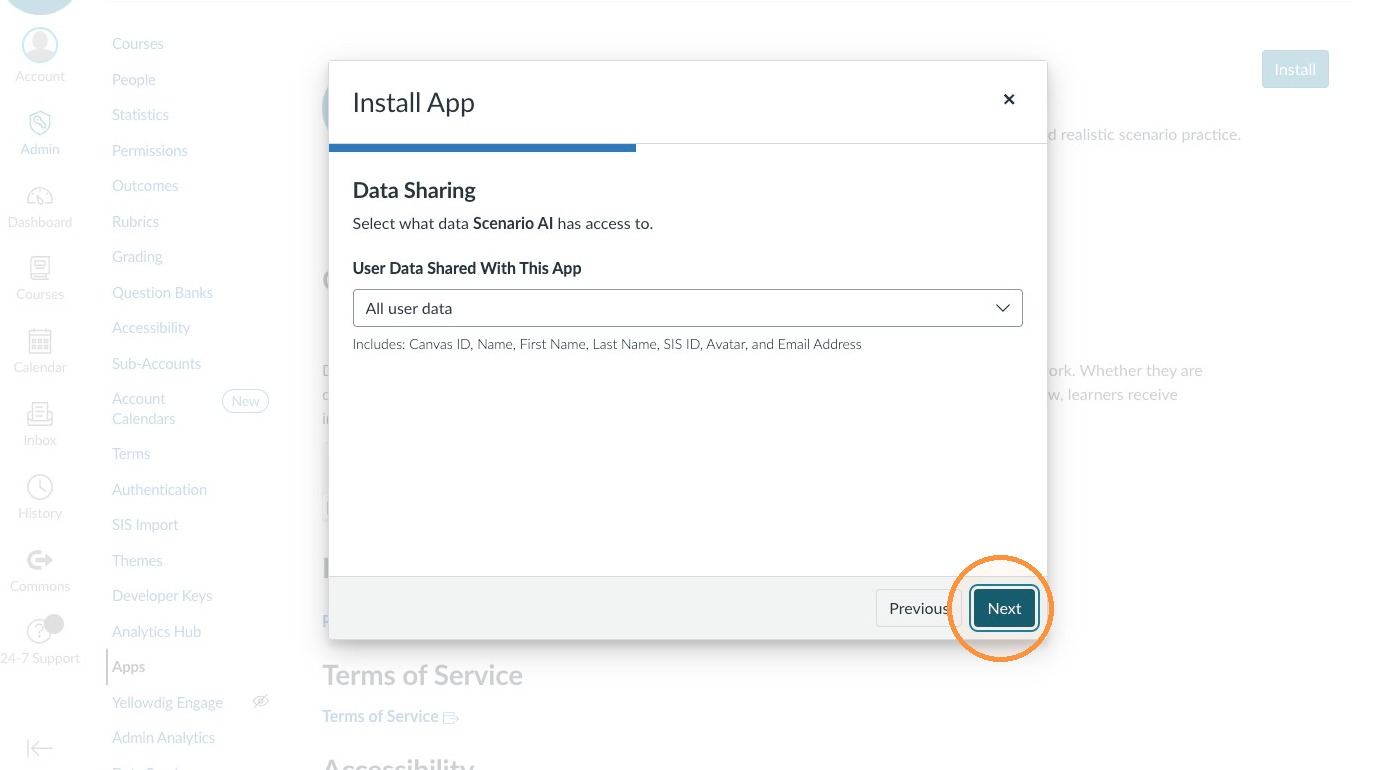Image resolution: width=1376 pixels, height=770 pixels.
Task: Open the User Data Shared dropdown
Action: (688, 308)
